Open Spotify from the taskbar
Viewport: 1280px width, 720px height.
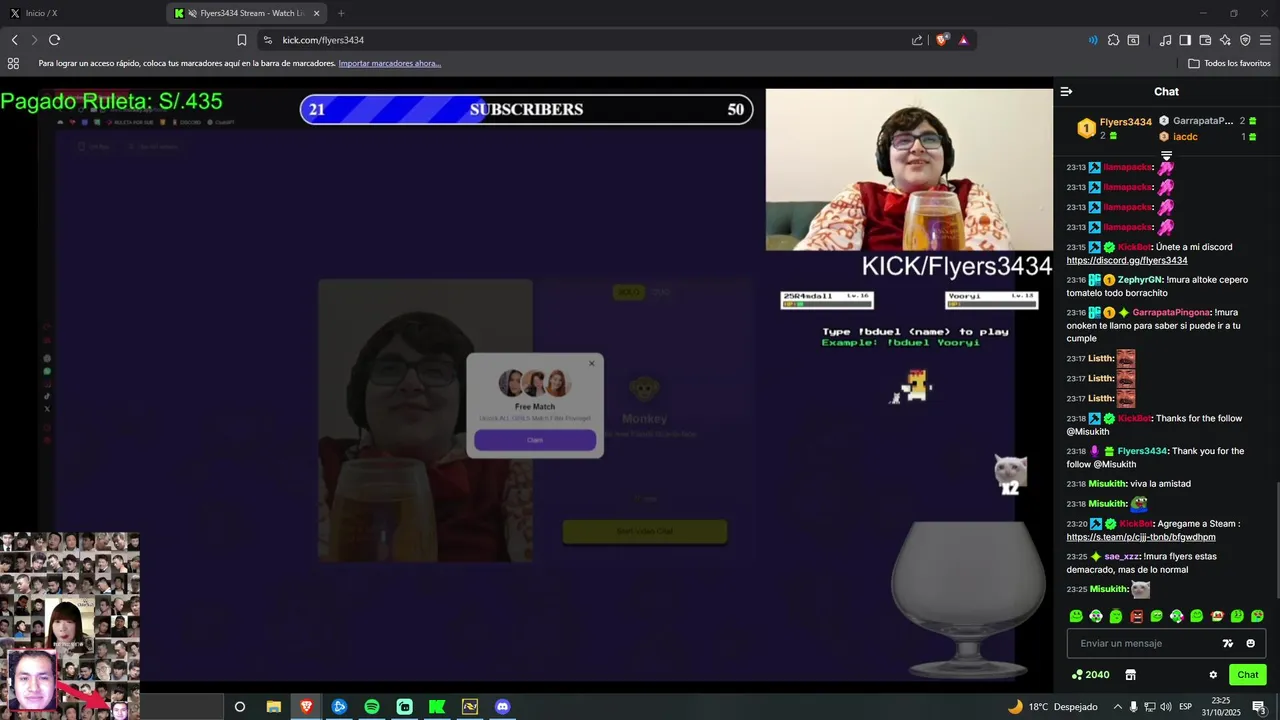coord(372,707)
